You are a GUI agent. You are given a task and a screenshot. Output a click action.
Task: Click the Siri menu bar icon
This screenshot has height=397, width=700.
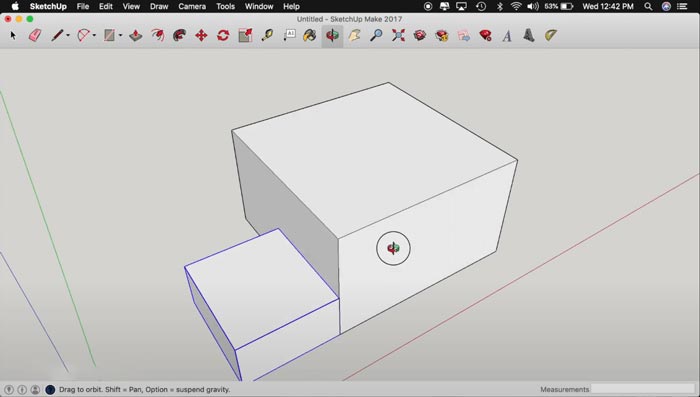click(666, 6)
